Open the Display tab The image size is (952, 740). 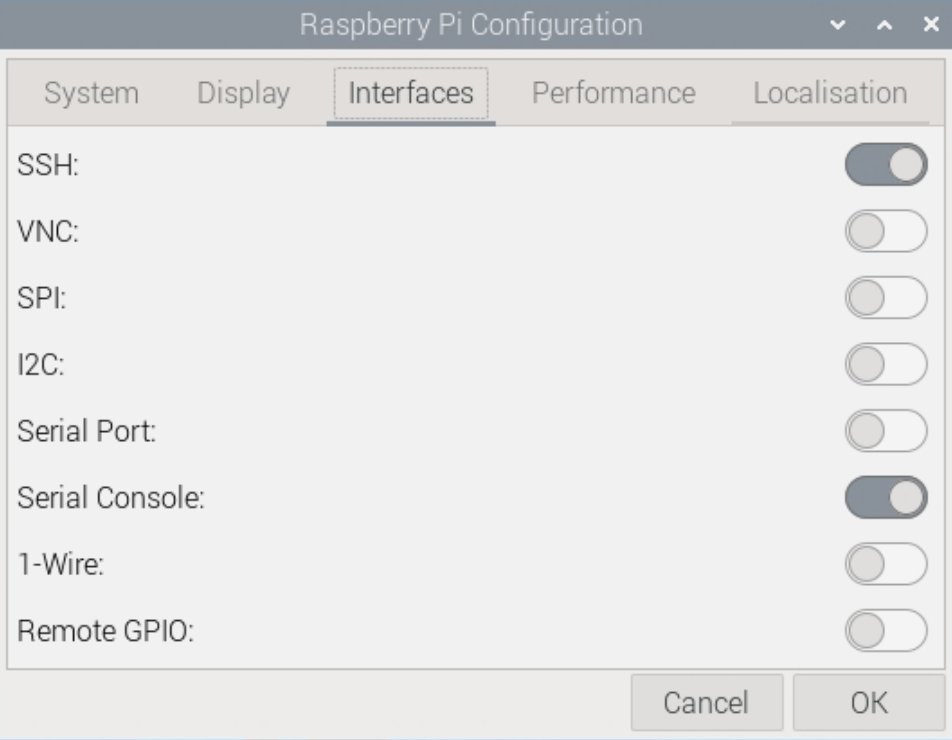[x=243, y=94]
